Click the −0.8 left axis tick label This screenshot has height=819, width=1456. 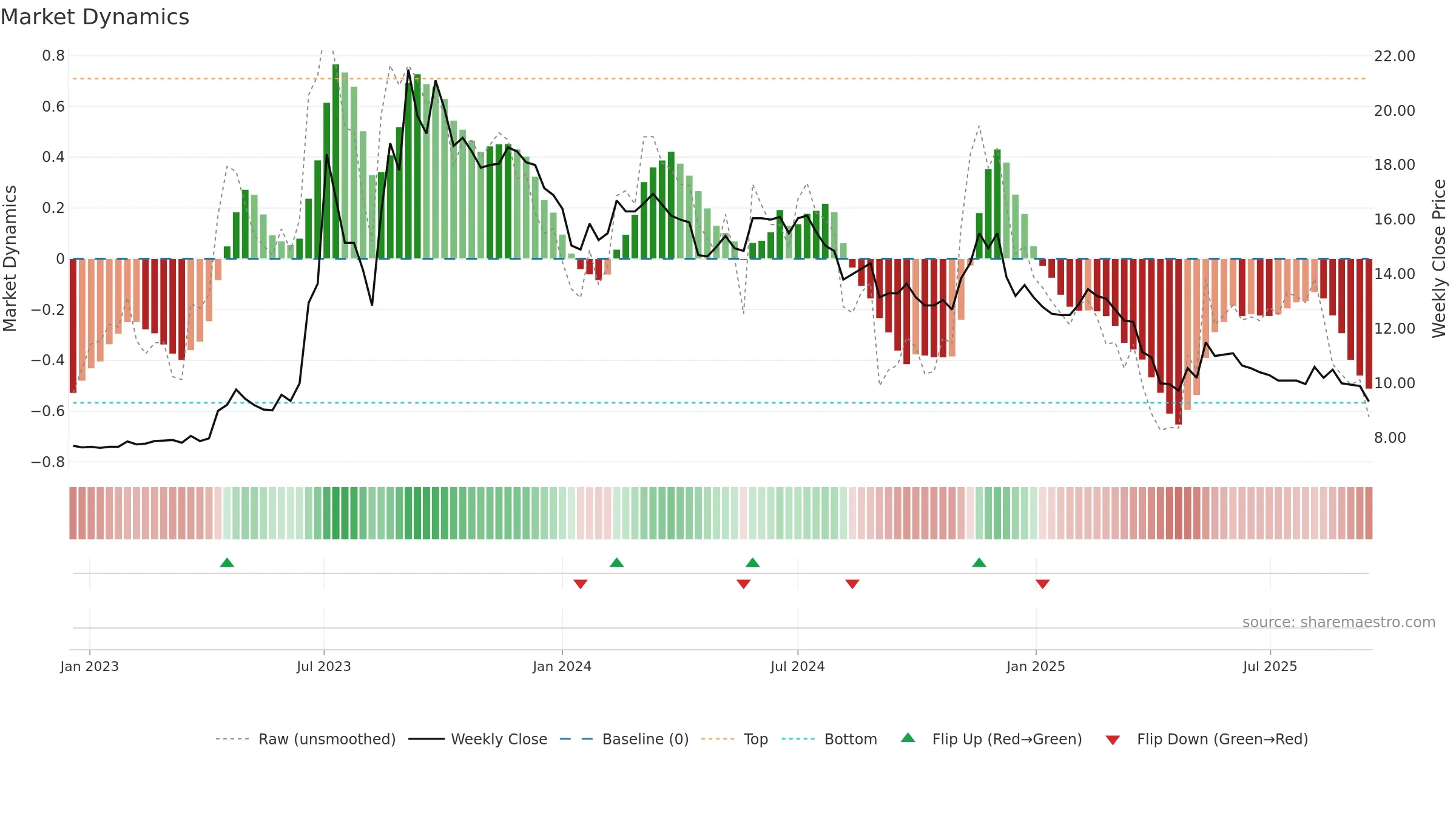coord(48,462)
